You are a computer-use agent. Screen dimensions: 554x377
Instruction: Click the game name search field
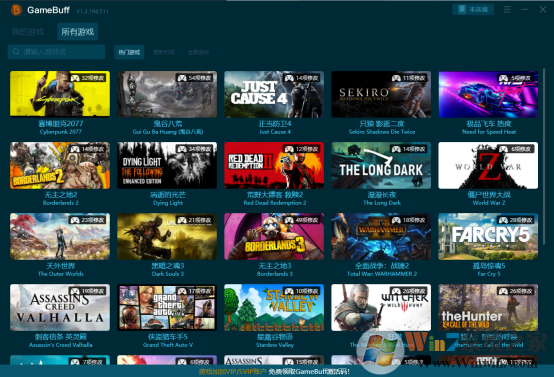[x=57, y=52]
